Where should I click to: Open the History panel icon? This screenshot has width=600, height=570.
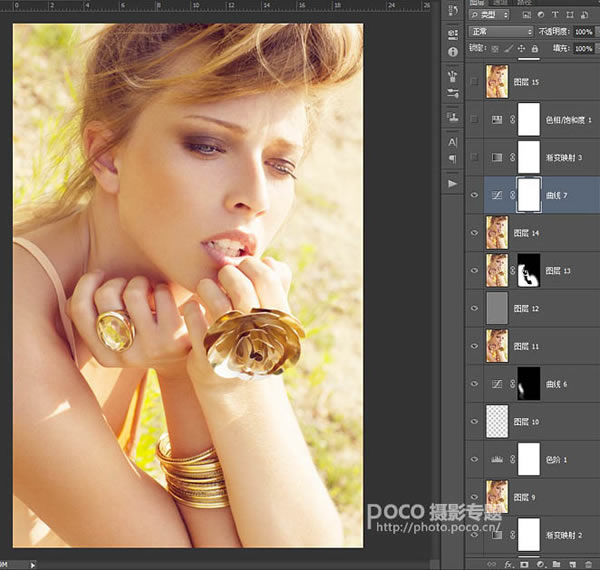tap(453, 10)
